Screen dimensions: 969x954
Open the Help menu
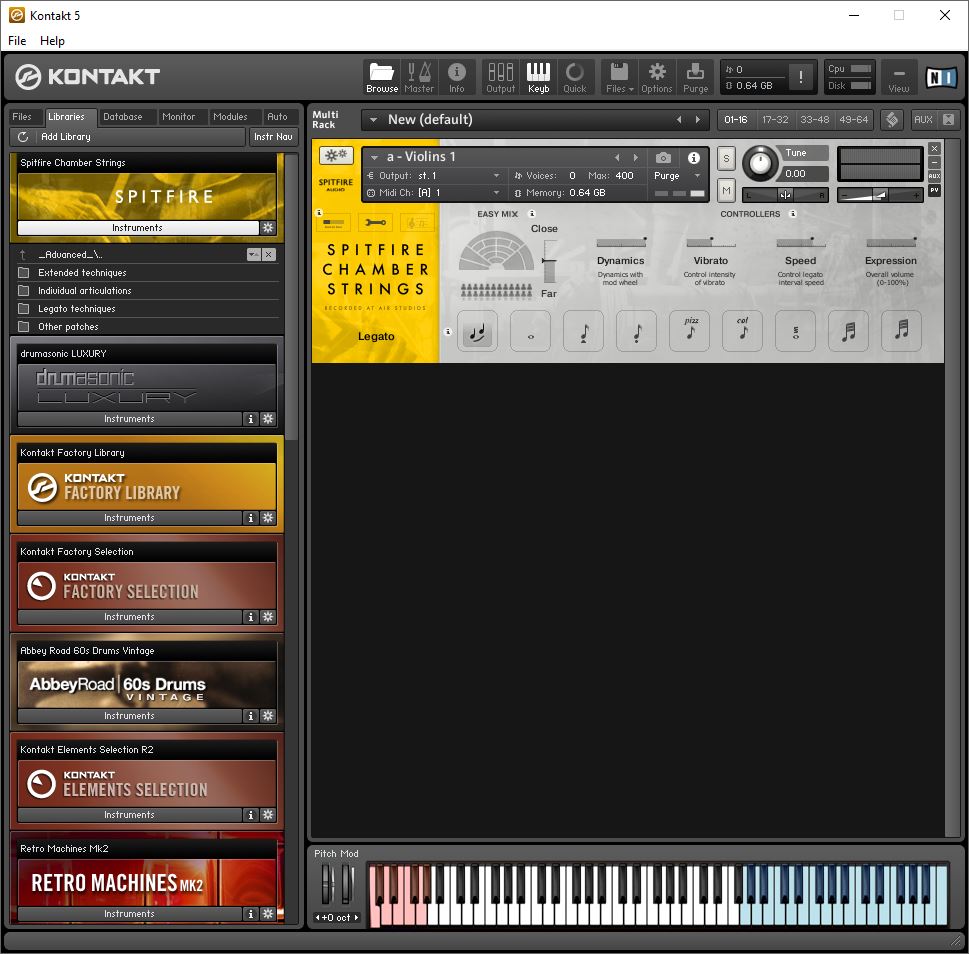tap(52, 41)
